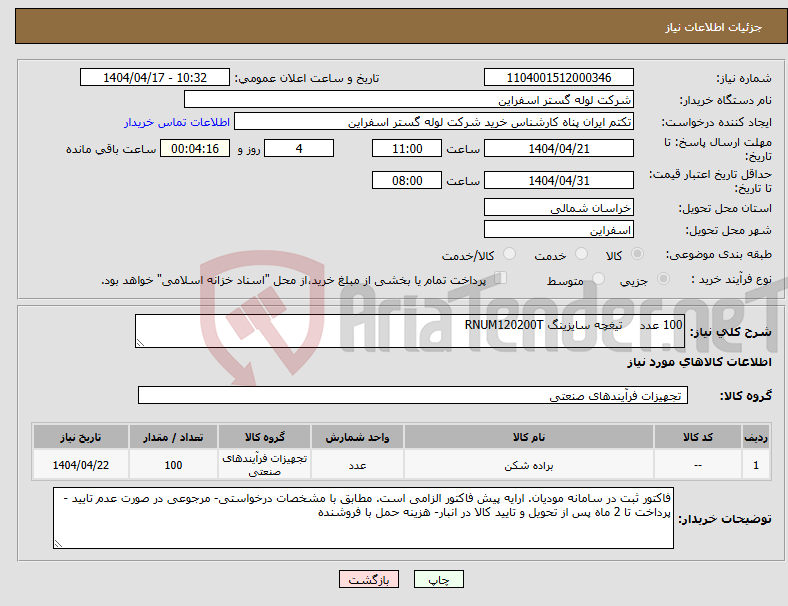The image size is (788, 606).
Task: Click the buyer notes textarea توضیحات خریدار
Action: tap(363, 518)
